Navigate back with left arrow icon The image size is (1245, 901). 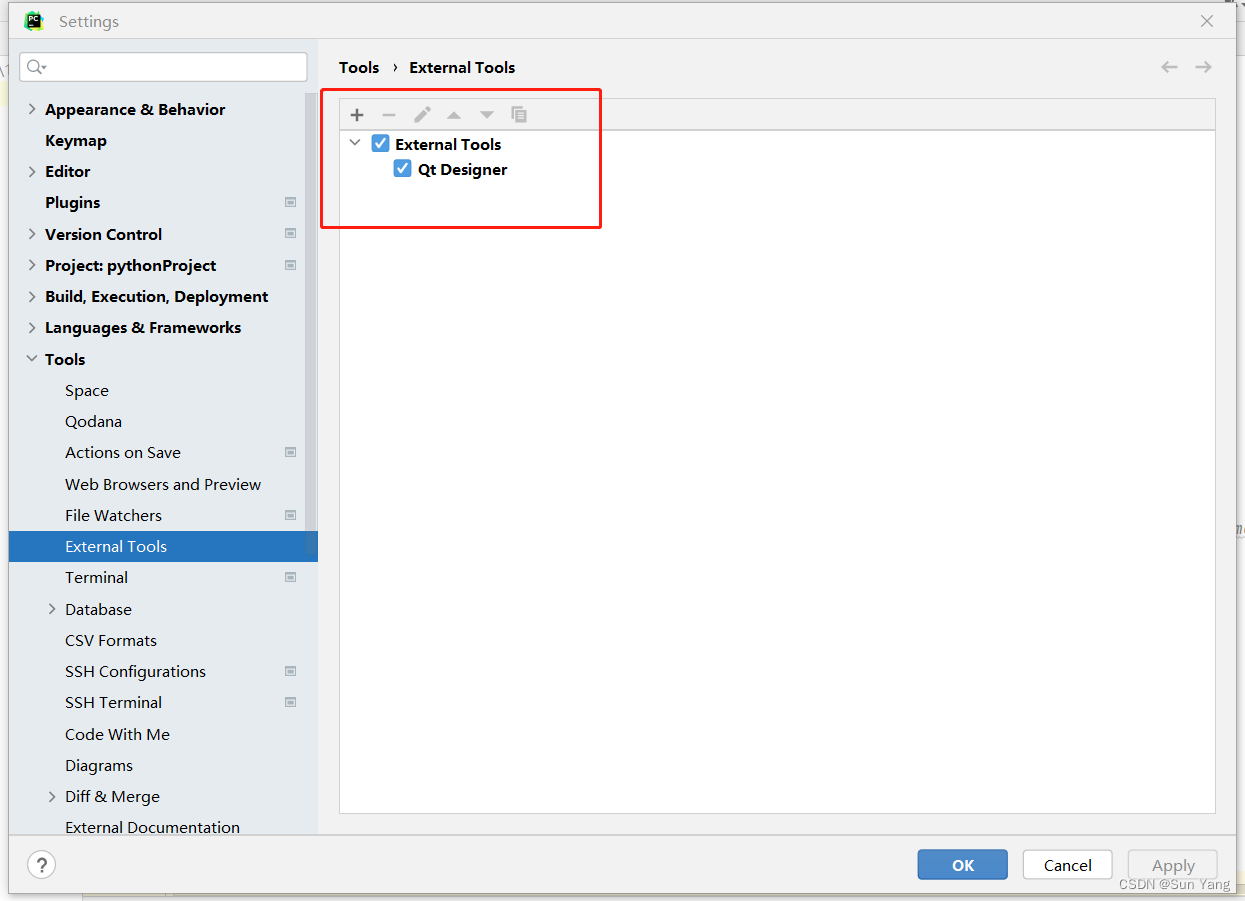1169,67
